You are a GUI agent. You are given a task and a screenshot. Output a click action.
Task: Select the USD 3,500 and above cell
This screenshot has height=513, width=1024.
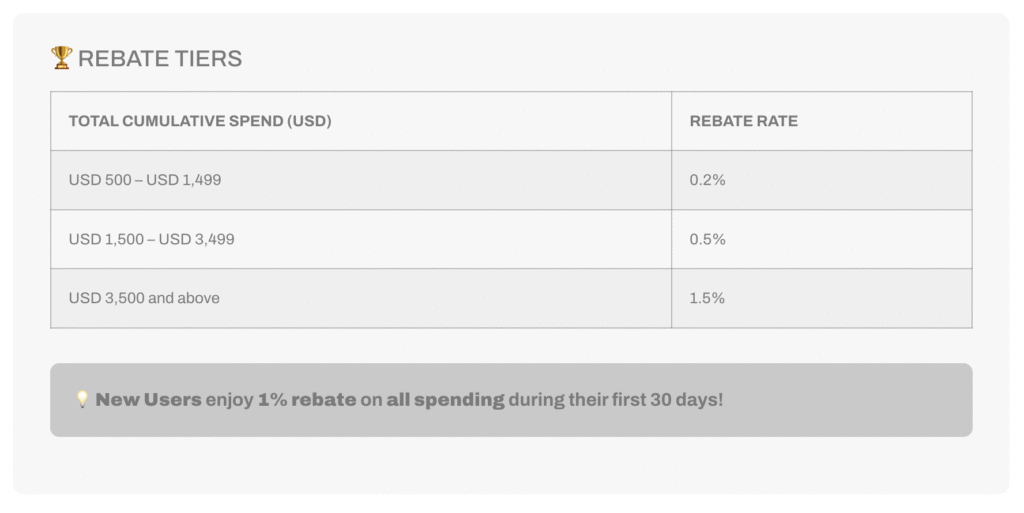pyautogui.click(x=361, y=298)
